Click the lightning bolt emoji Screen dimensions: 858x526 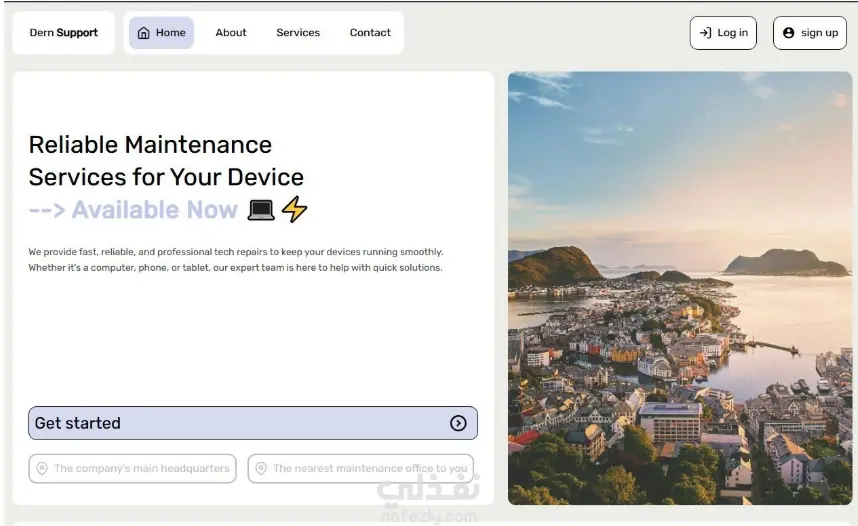(294, 209)
